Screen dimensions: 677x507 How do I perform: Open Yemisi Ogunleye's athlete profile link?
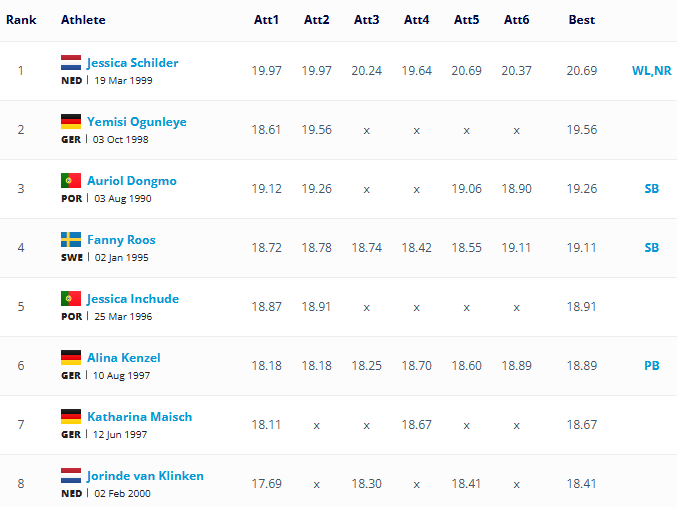(x=137, y=122)
